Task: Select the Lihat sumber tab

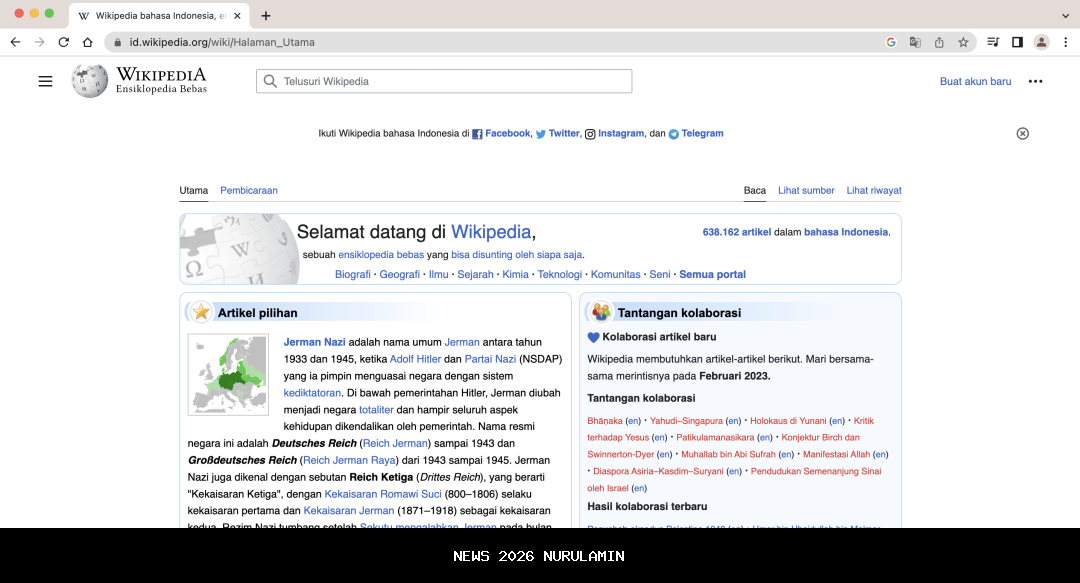Action: (806, 190)
